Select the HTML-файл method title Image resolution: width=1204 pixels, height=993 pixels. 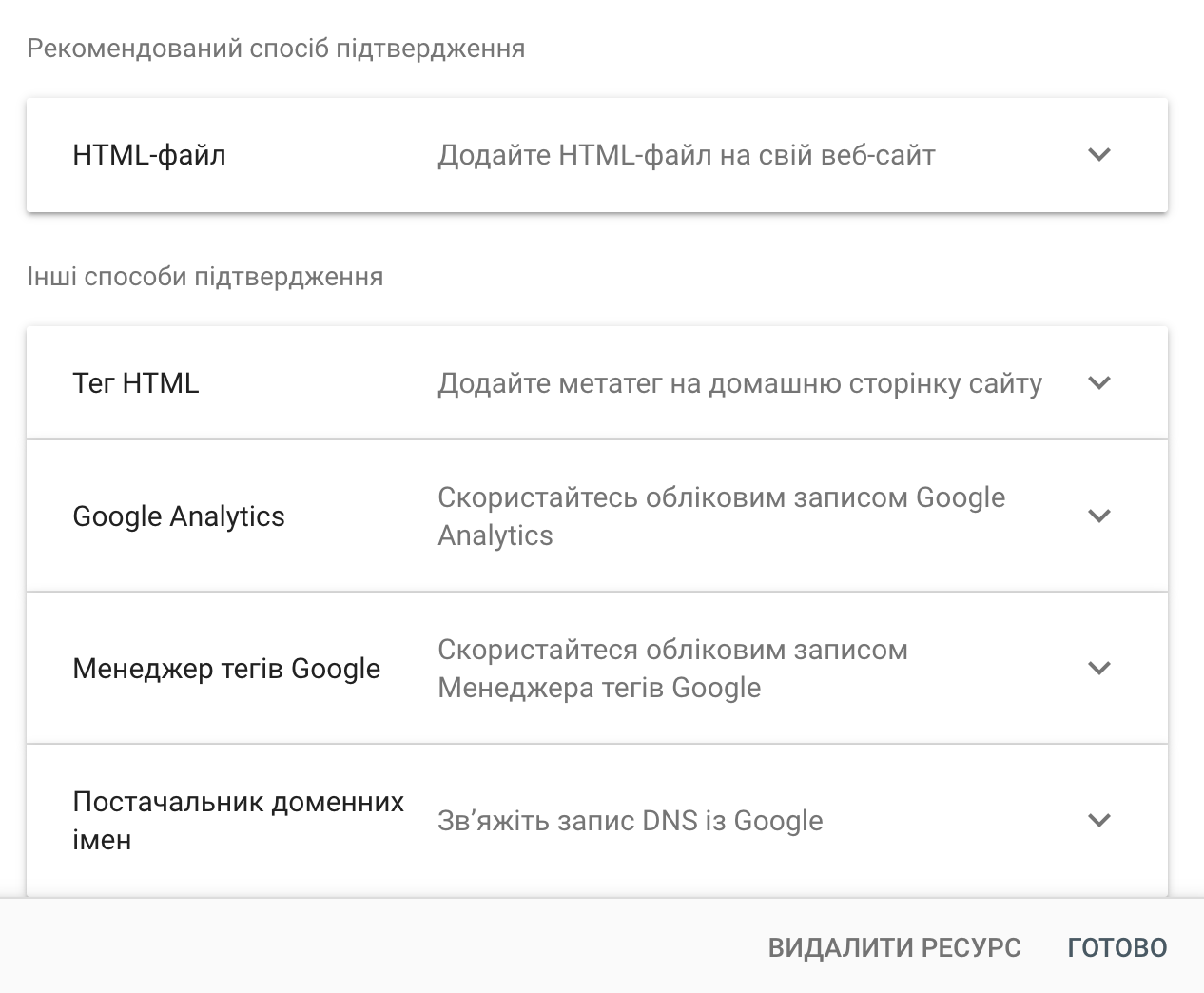(x=149, y=155)
